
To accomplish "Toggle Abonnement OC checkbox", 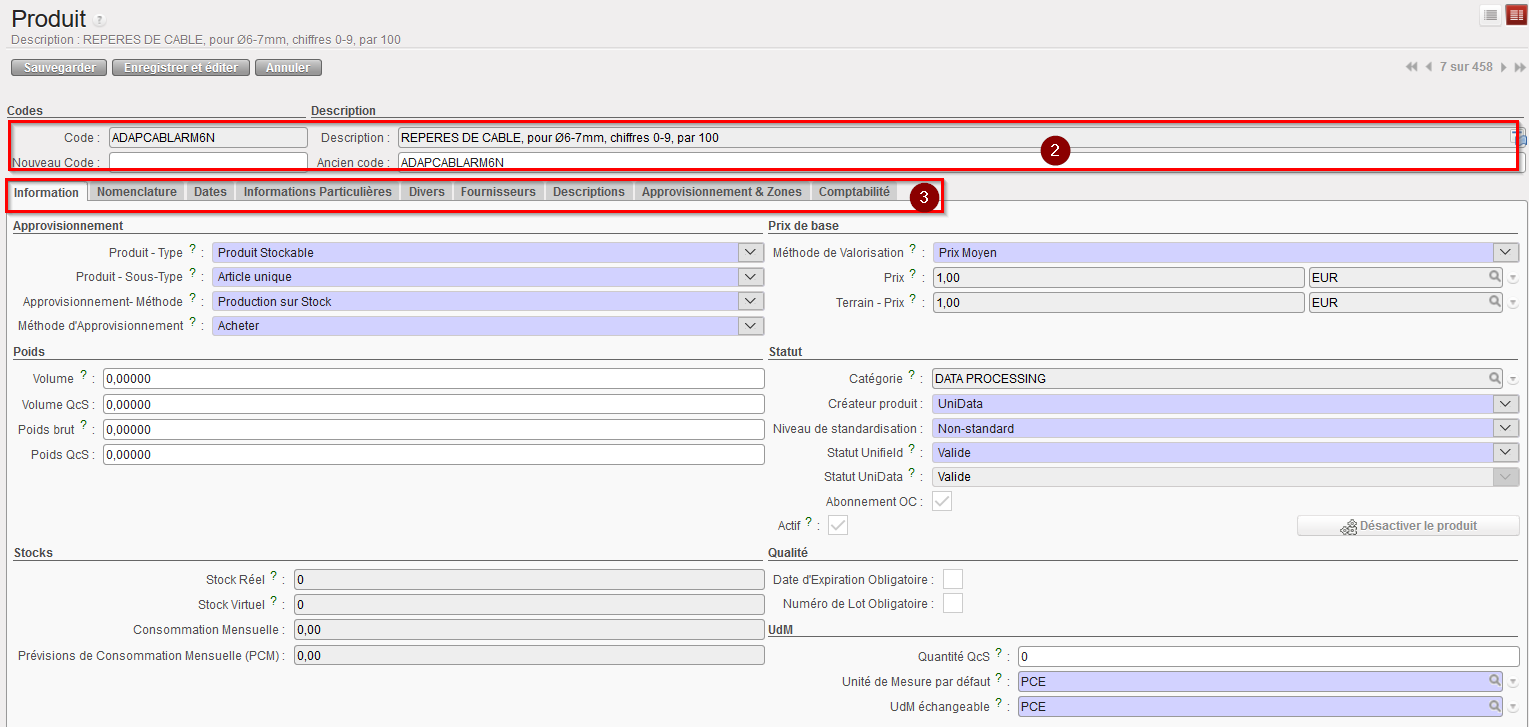I will (x=942, y=501).
